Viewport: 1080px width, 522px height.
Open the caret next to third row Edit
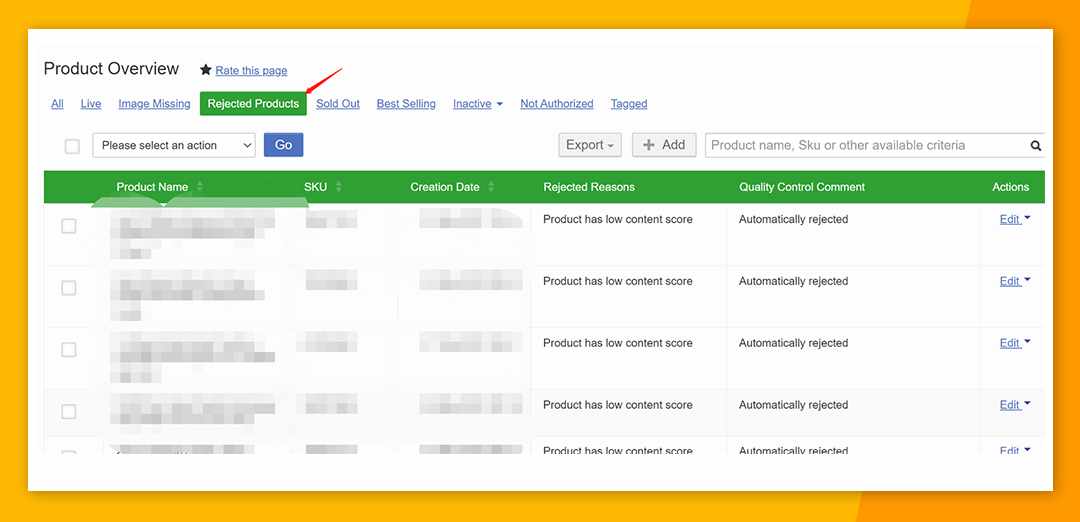coord(1027,342)
